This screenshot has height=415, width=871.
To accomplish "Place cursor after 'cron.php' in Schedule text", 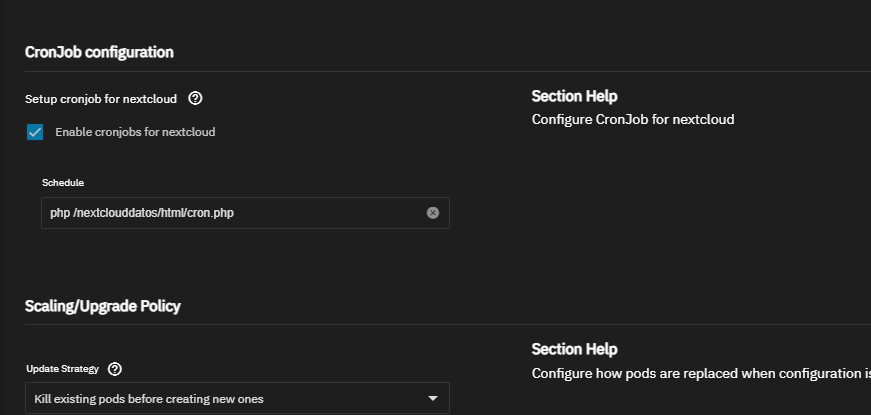I will (235, 213).
